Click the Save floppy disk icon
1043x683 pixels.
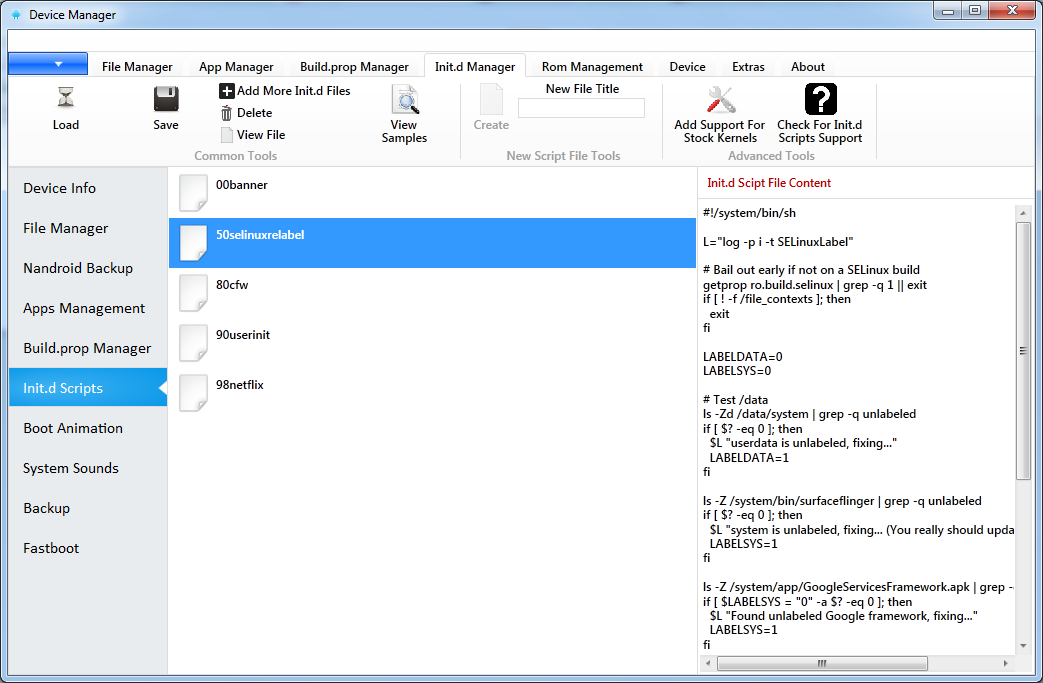point(166,99)
